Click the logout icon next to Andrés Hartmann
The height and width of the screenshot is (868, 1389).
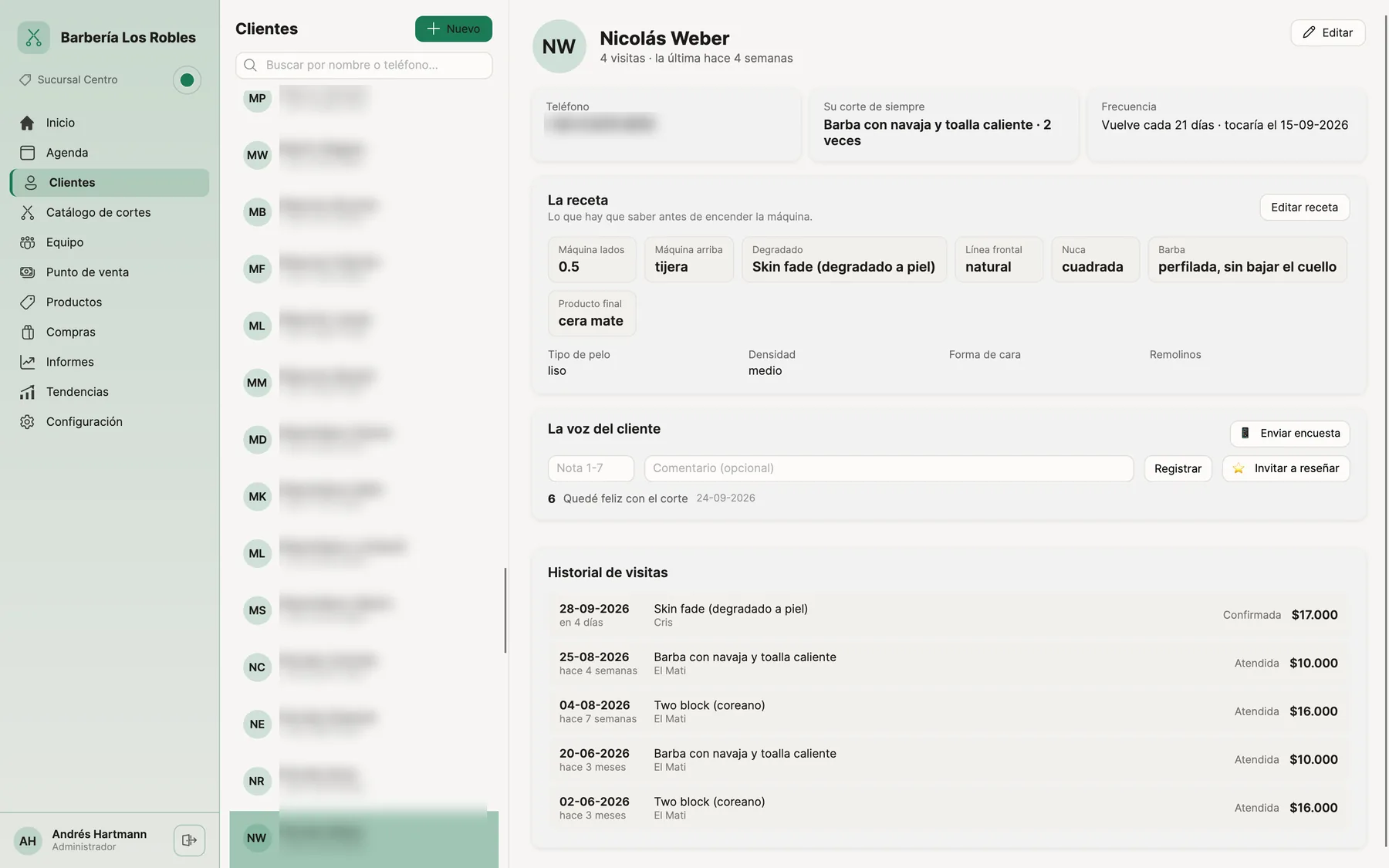pyautogui.click(x=189, y=840)
